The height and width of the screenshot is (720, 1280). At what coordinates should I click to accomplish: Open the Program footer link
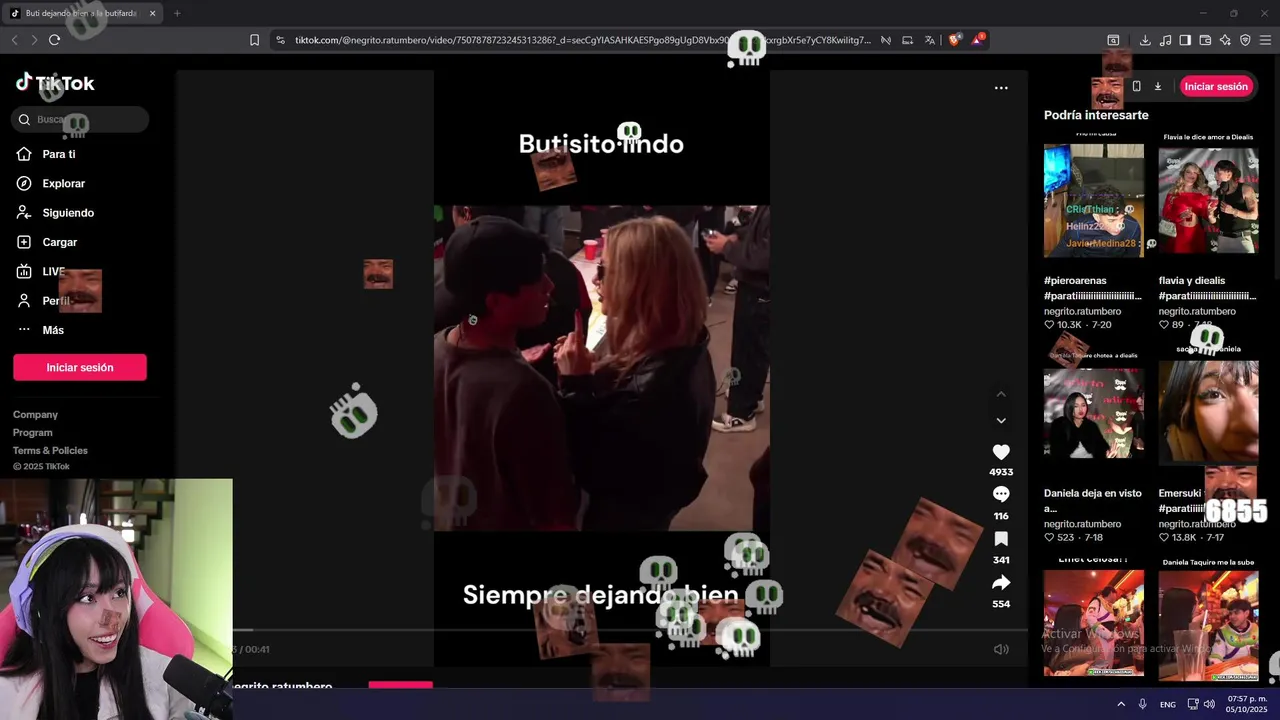click(32, 432)
